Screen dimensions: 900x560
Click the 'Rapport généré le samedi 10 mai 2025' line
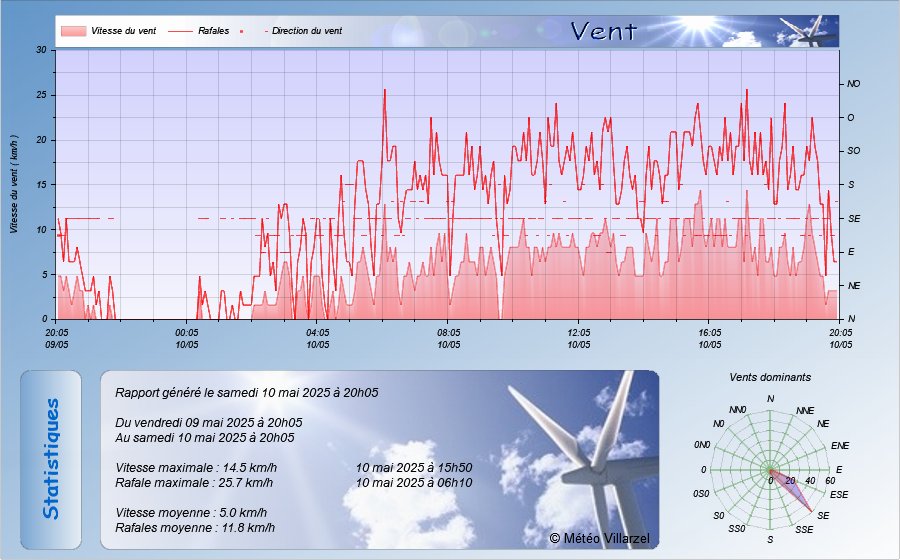click(247, 392)
